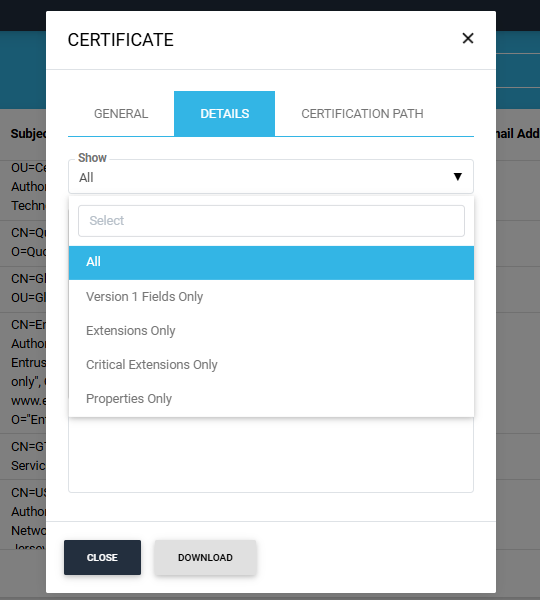The height and width of the screenshot is (600, 540).
Task: Select the Details tab
Action: coord(225,114)
